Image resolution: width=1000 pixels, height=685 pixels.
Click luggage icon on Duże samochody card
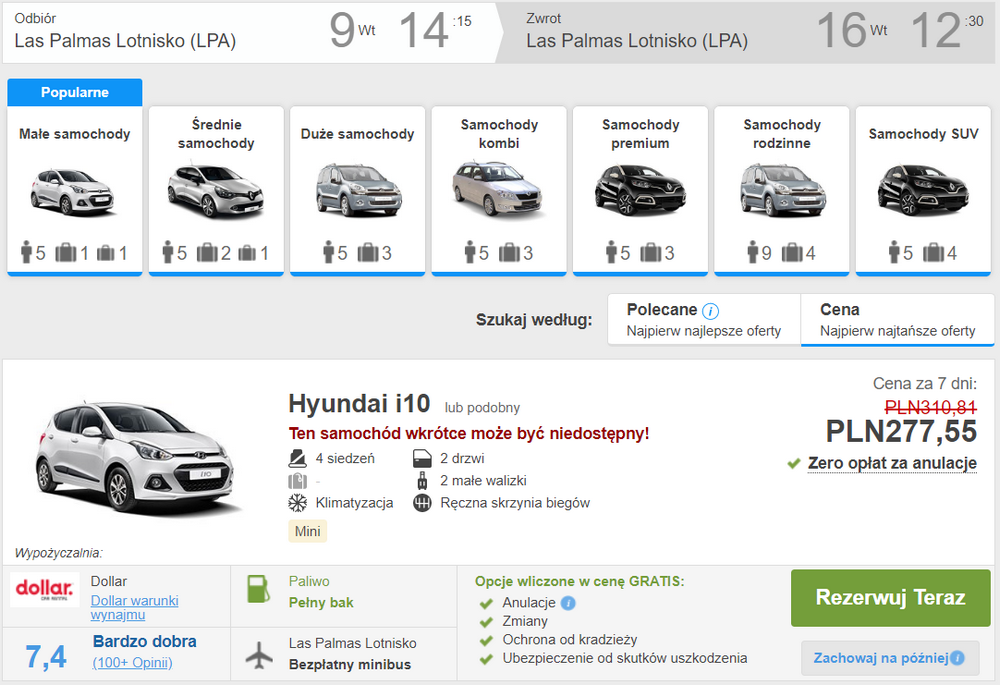[368, 253]
